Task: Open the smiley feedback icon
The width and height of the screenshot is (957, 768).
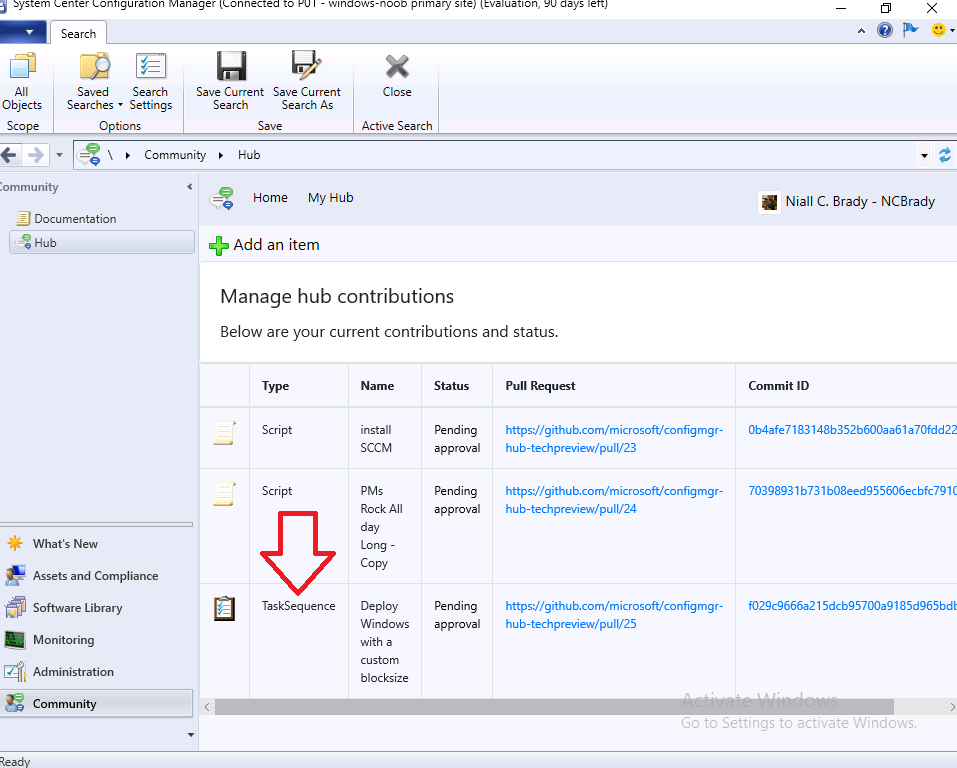Action: pyautogui.click(x=939, y=30)
